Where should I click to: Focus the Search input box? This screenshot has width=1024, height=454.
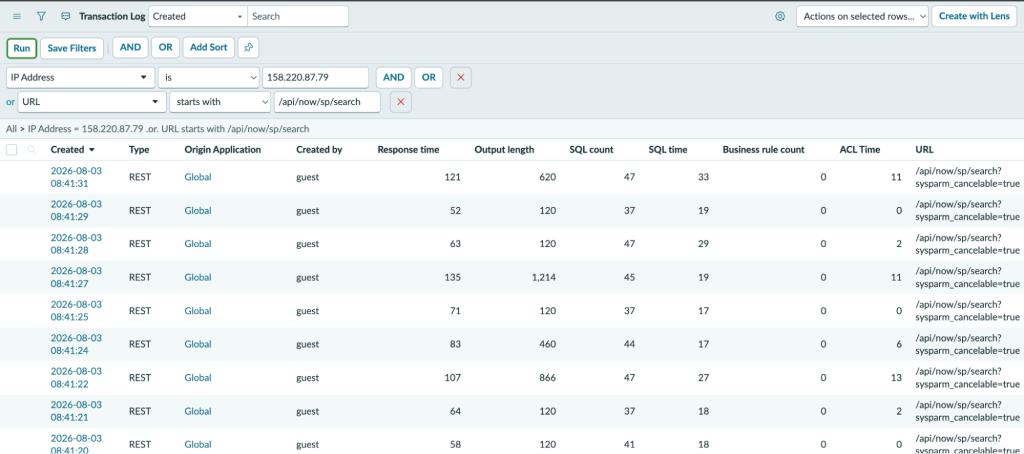[x=298, y=16]
